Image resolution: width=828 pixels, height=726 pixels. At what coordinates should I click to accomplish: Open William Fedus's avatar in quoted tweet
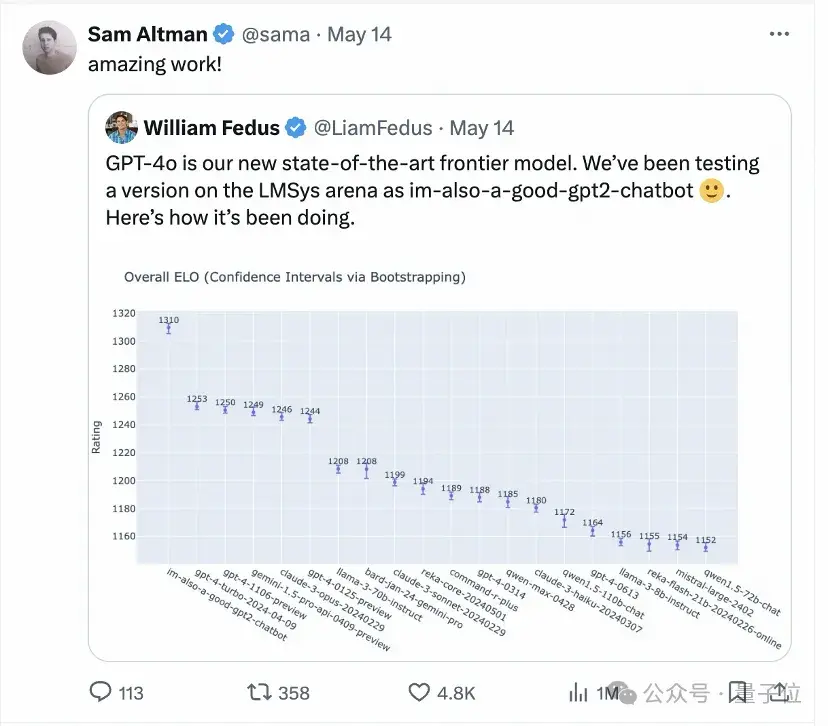pyautogui.click(x=122, y=127)
